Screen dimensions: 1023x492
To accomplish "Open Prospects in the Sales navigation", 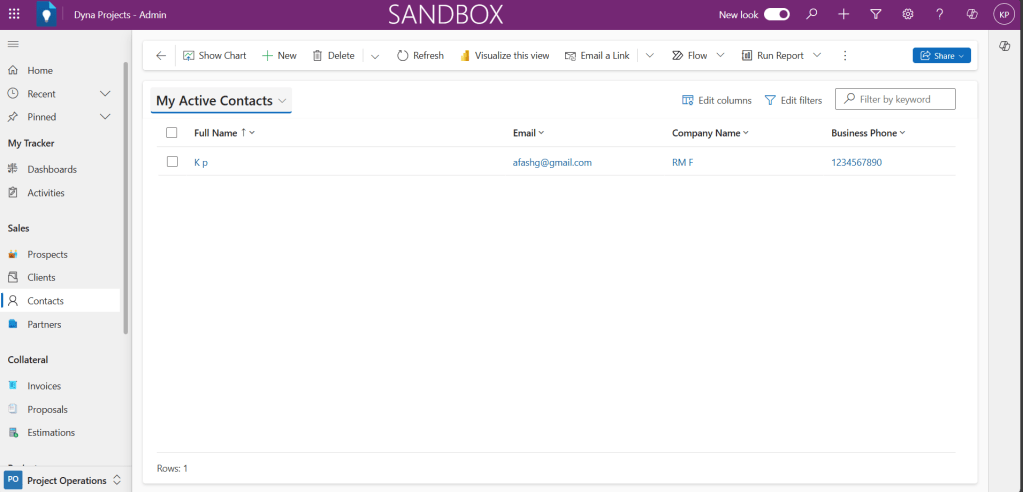I will pyautogui.click(x=47, y=255).
